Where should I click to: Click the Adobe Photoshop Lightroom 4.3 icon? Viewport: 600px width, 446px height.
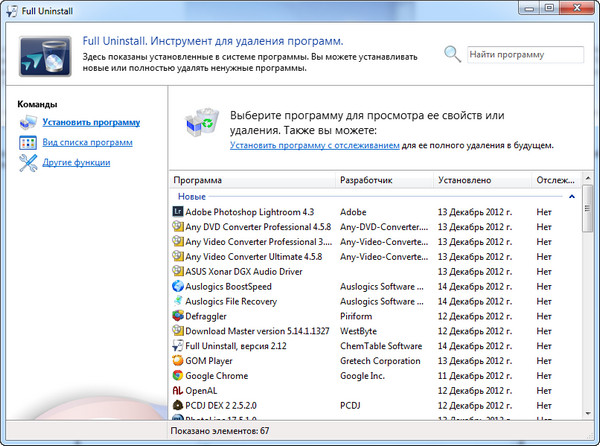(177, 212)
